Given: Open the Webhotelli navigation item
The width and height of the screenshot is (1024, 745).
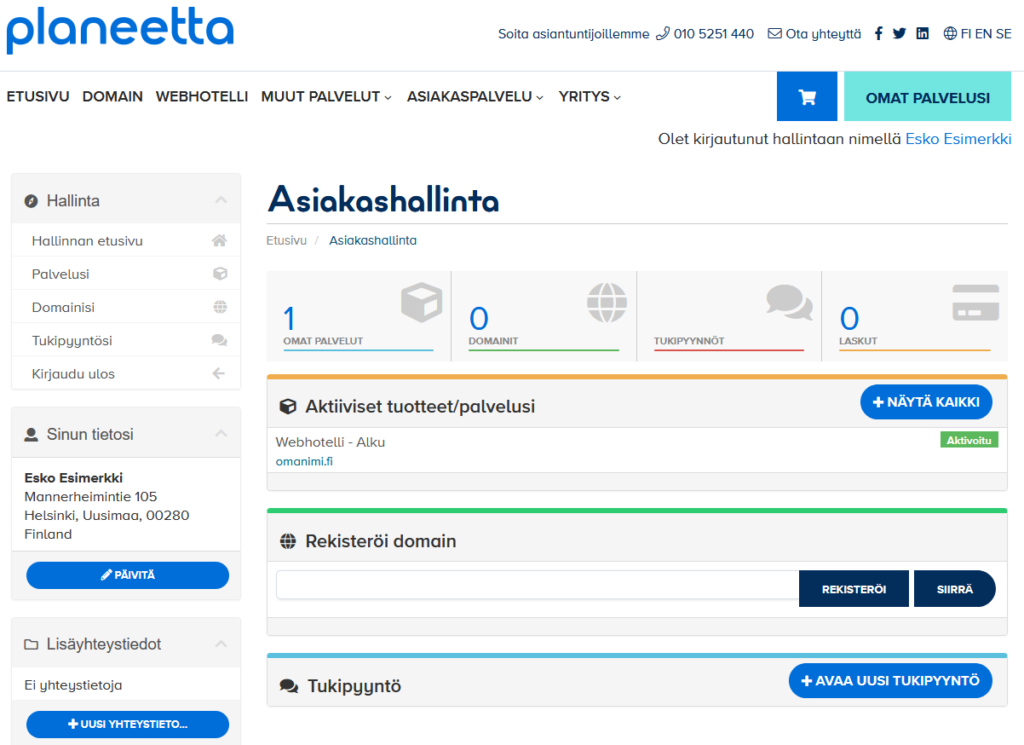Looking at the screenshot, I should tap(202, 97).
